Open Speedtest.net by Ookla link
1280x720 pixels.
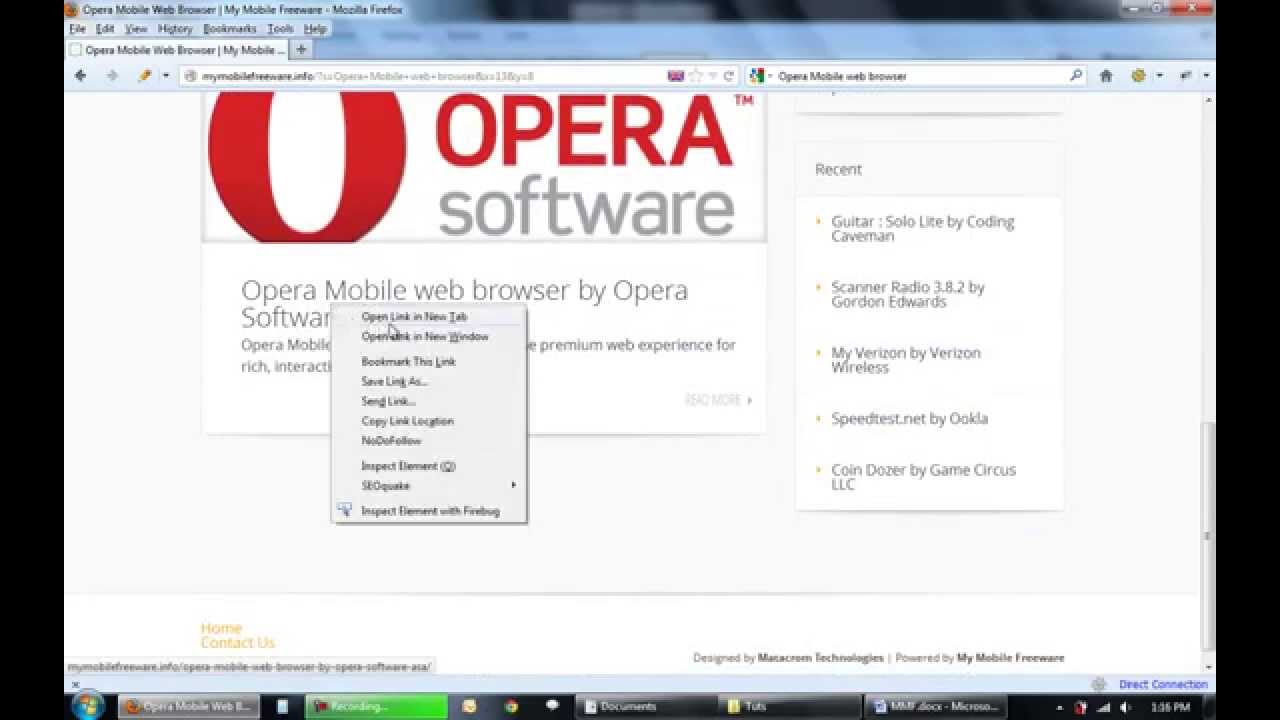(909, 418)
